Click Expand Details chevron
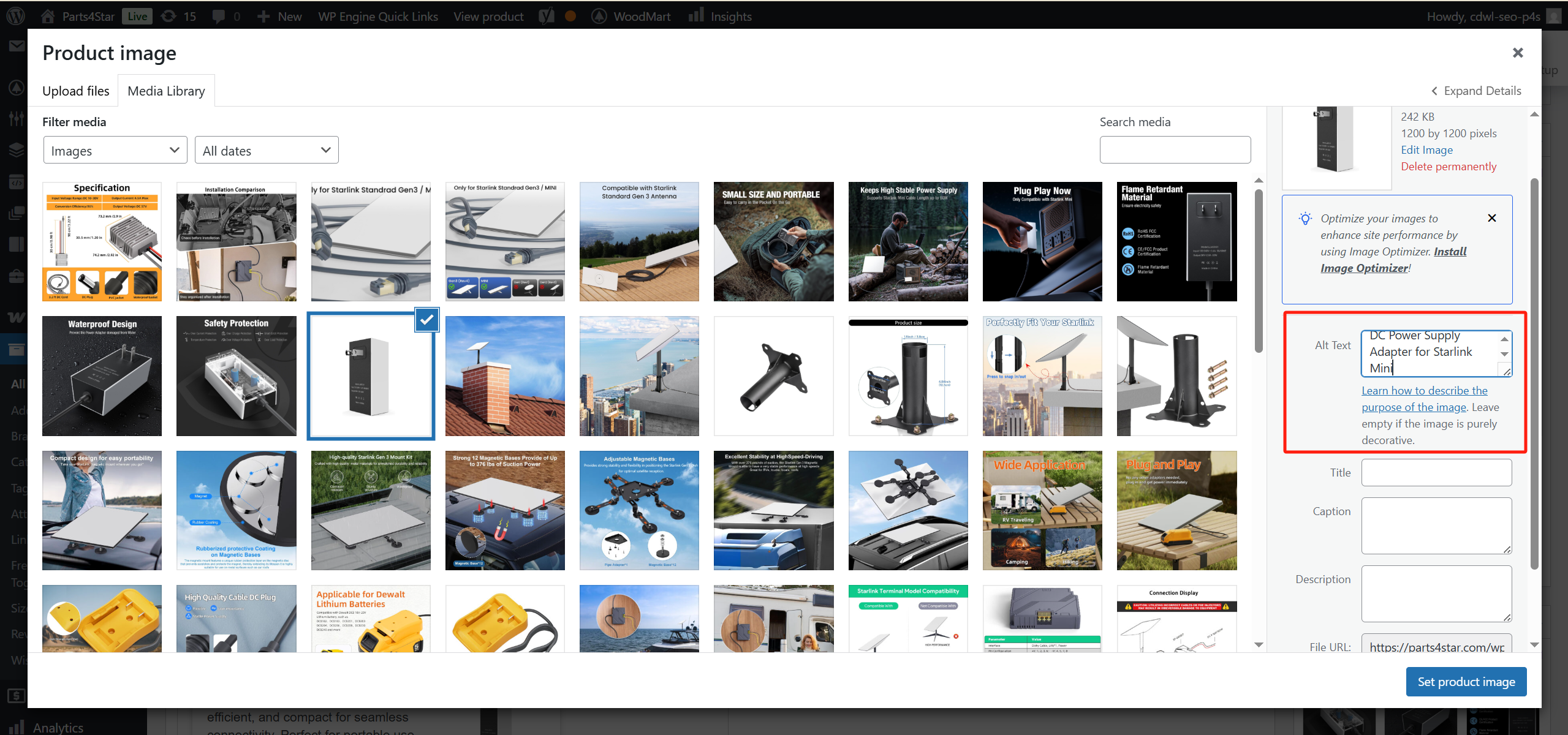 coord(1434,91)
